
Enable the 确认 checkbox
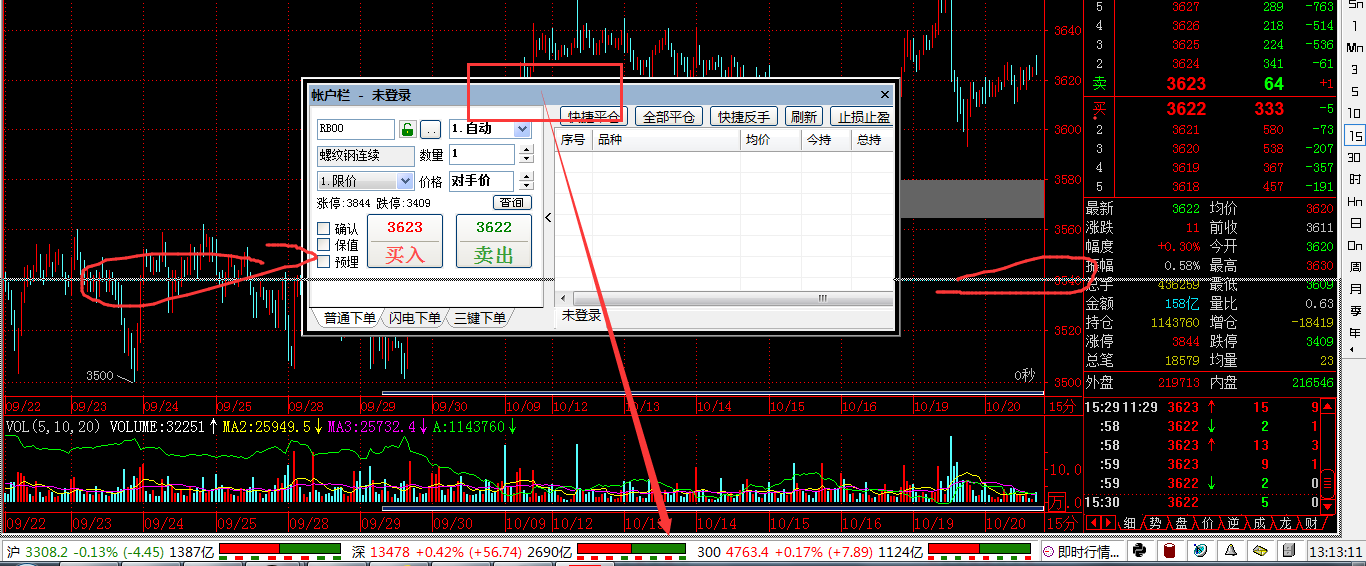pos(323,229)
